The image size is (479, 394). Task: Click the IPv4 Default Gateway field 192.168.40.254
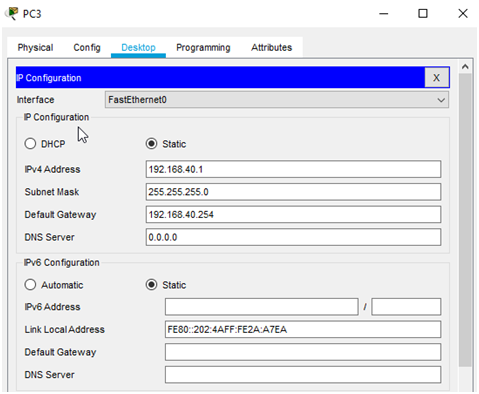(x=293, y=215)
